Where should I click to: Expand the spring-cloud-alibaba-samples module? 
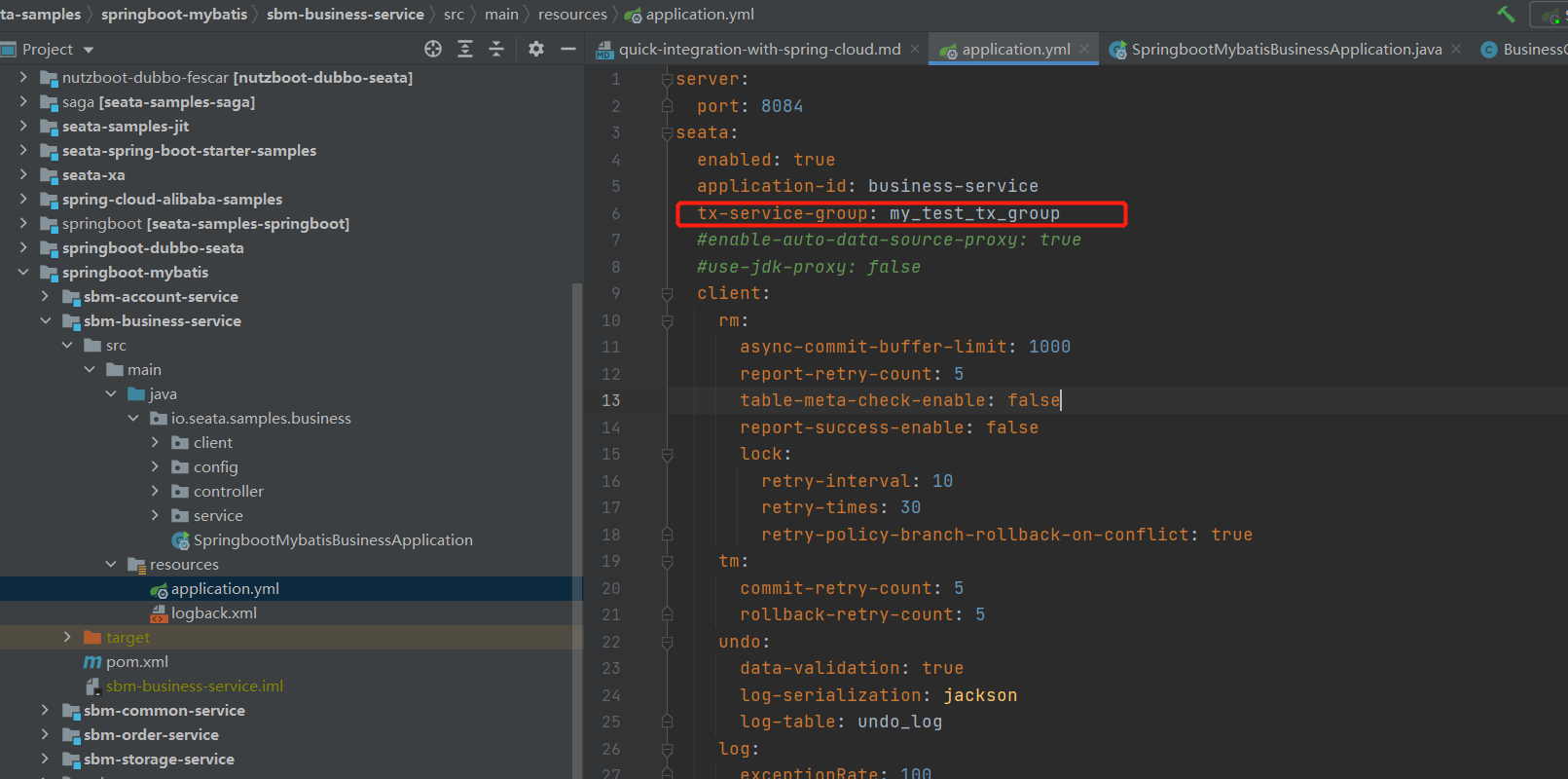(23, 199)
